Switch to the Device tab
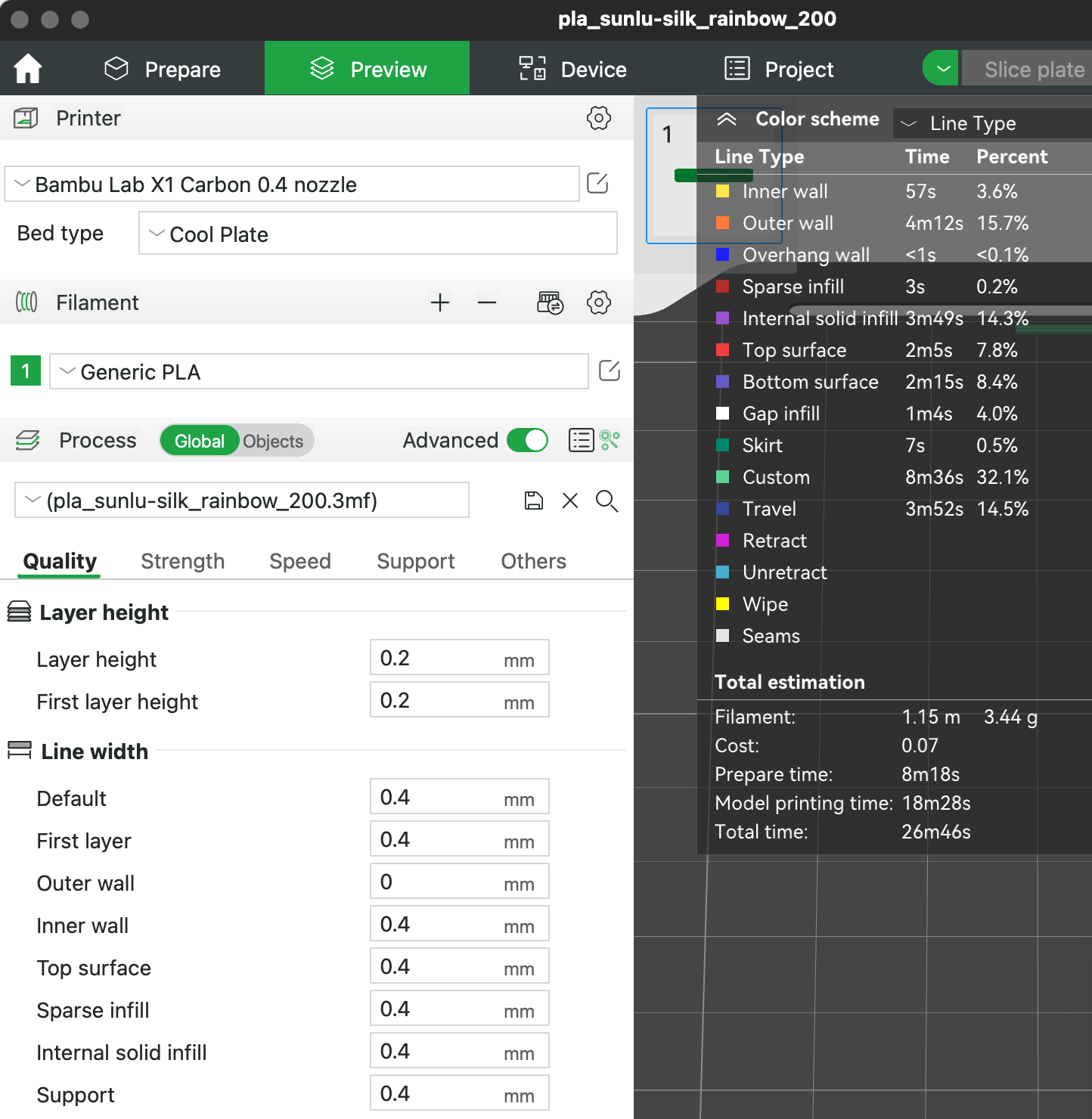 pos(572,69)
